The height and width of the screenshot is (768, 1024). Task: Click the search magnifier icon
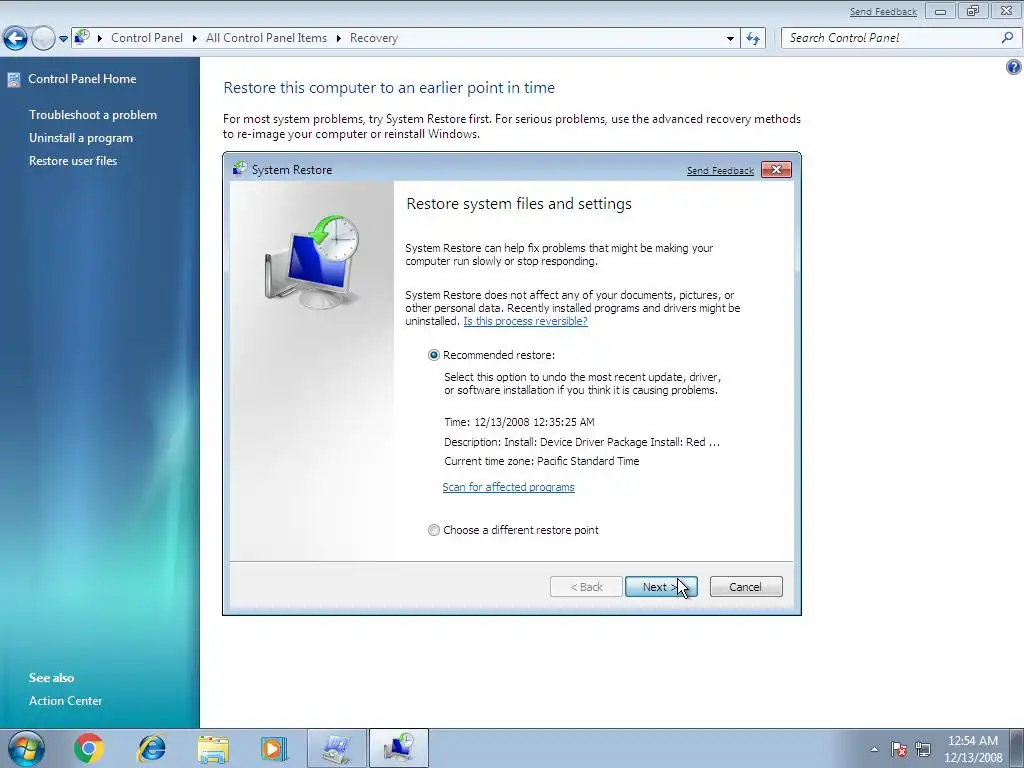click(1008, 38)
